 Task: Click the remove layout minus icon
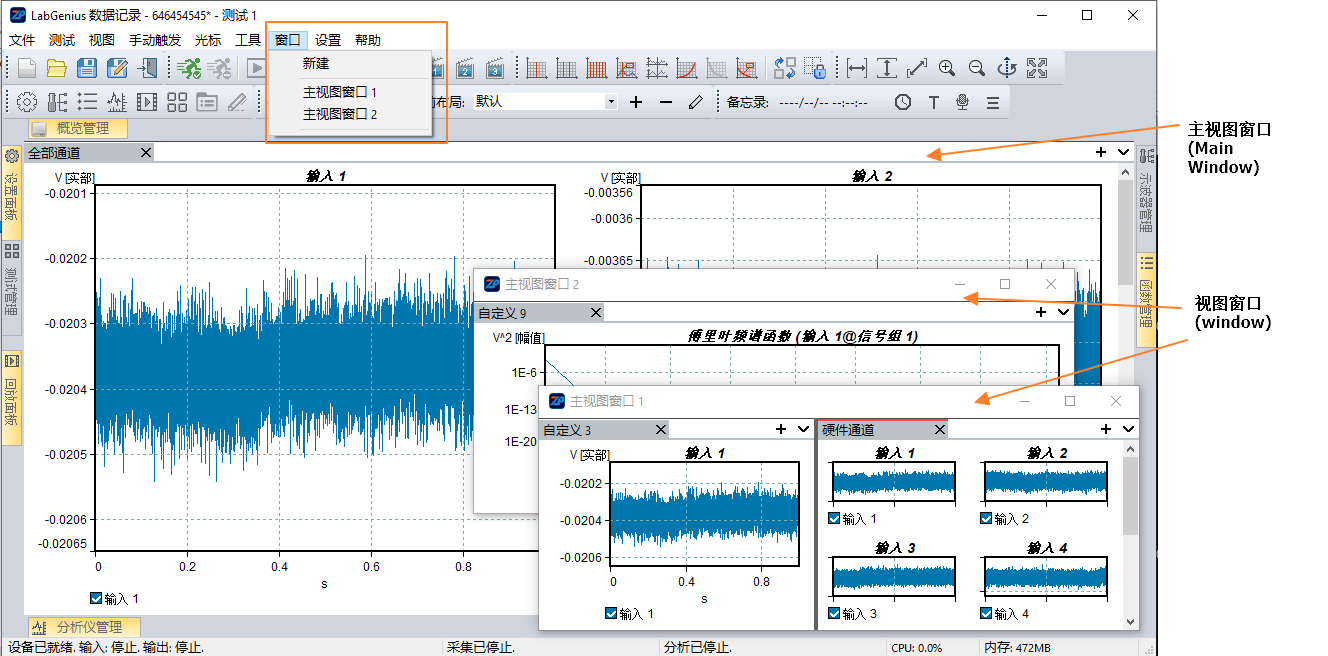click(x=666, y=102)
